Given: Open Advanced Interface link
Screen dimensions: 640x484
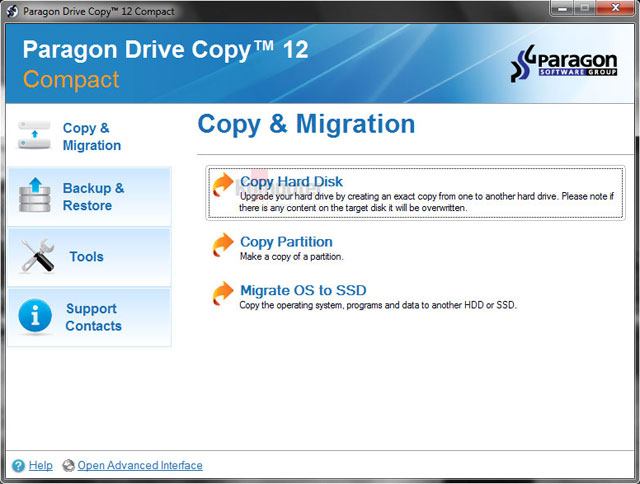Looking at the screenshot, I should 140,465.
